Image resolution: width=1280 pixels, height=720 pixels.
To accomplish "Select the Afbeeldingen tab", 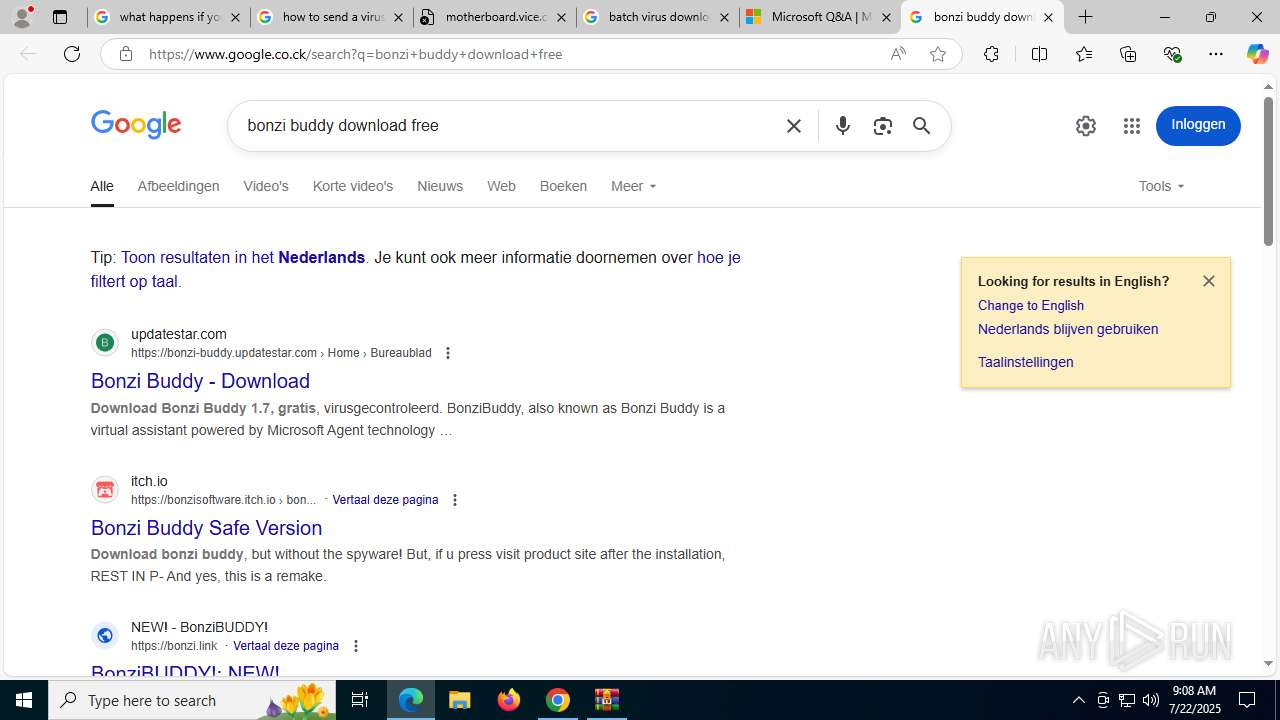I will tap(178, 186).
